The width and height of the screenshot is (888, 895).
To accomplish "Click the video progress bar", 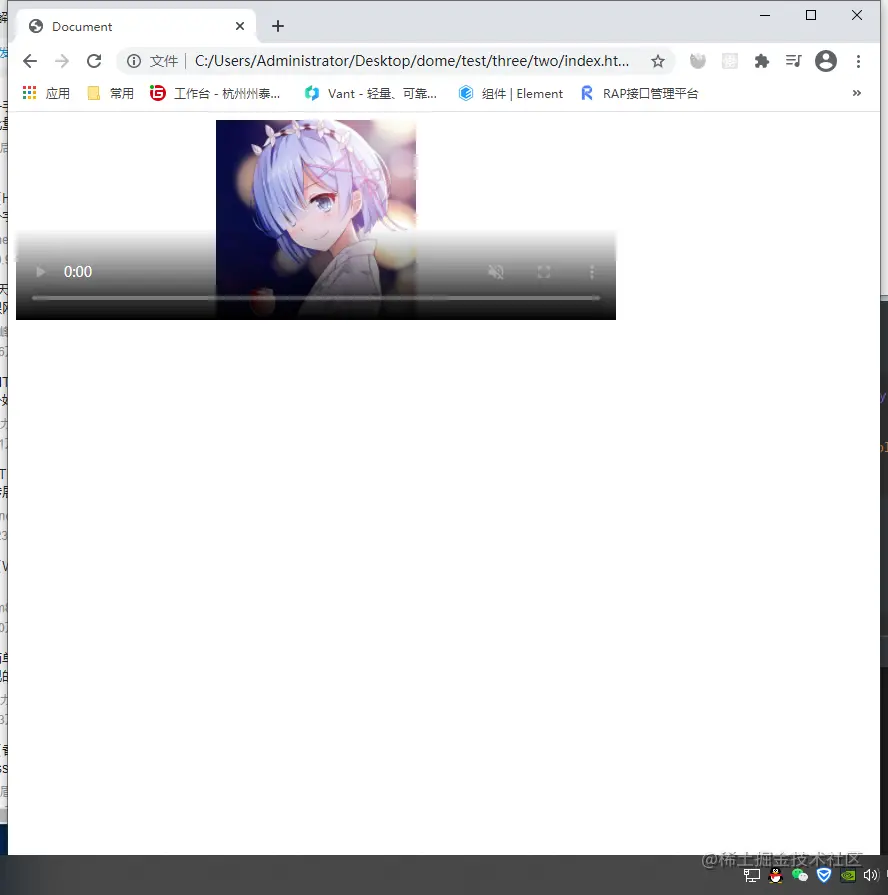I will coord(316,297).
